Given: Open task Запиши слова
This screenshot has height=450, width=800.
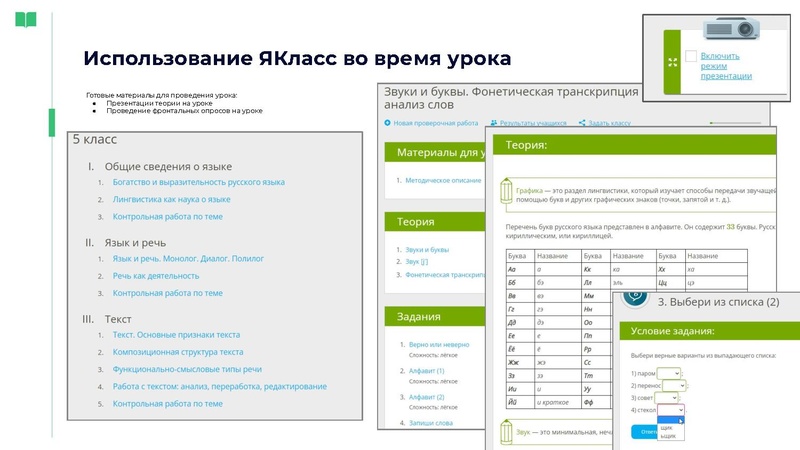Looking at the screenshot, I should [431, 423].
